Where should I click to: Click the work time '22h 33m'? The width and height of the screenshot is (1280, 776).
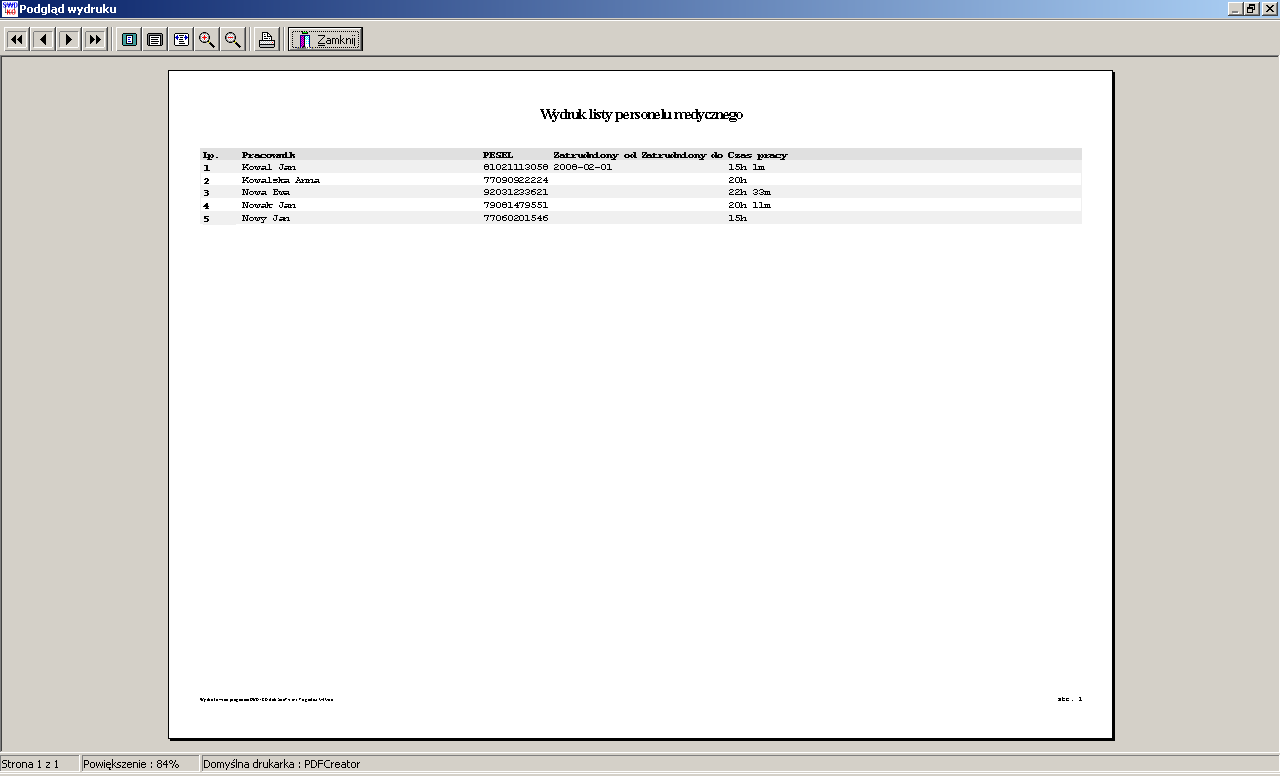pos(750,192)
